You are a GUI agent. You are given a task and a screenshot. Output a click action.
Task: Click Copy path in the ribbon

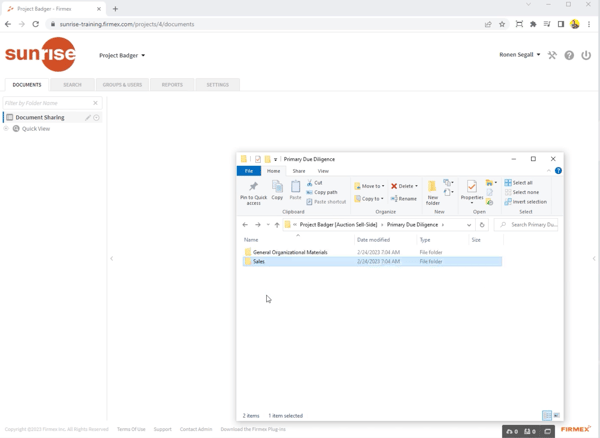pyautogui.click(x=322, y=192)
